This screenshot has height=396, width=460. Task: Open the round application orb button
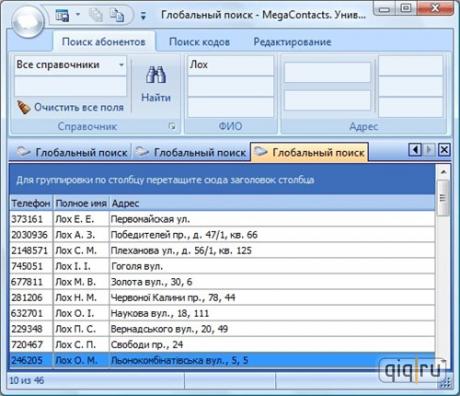(x=27, y=21)
